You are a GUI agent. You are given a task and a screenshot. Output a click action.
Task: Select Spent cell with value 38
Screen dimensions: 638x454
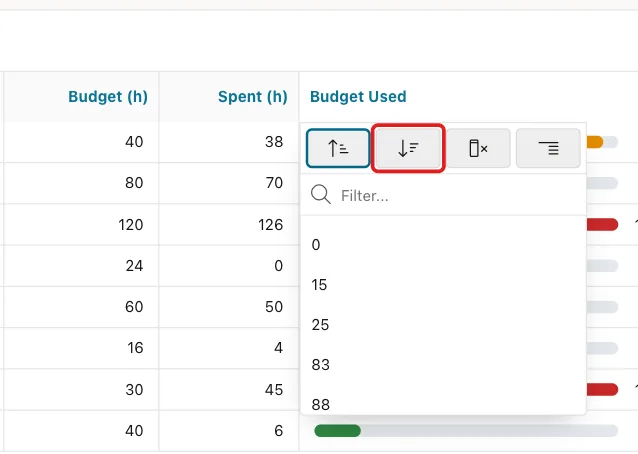pos(229,142)
